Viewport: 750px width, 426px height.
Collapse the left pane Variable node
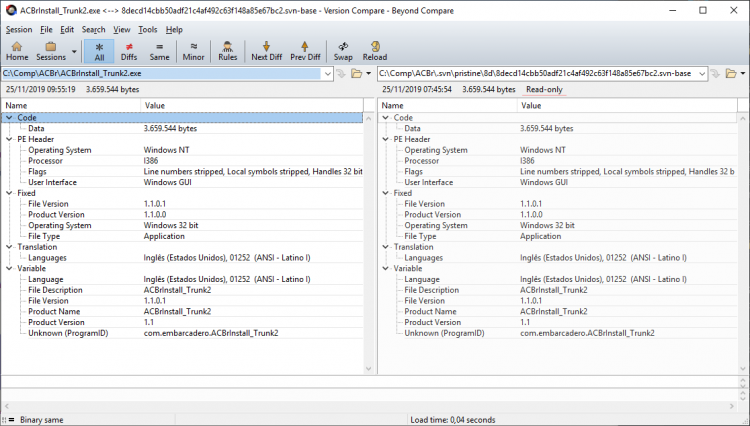click(9, 268)
